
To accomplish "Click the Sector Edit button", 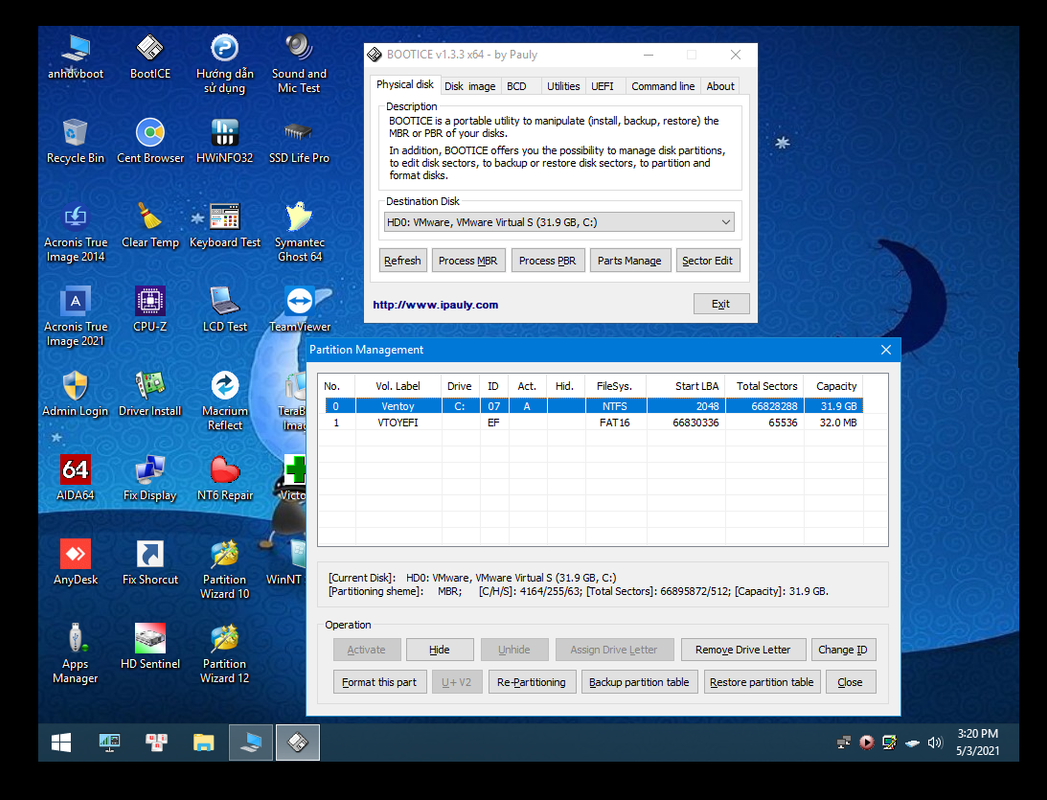I will (x=707, y=260).
